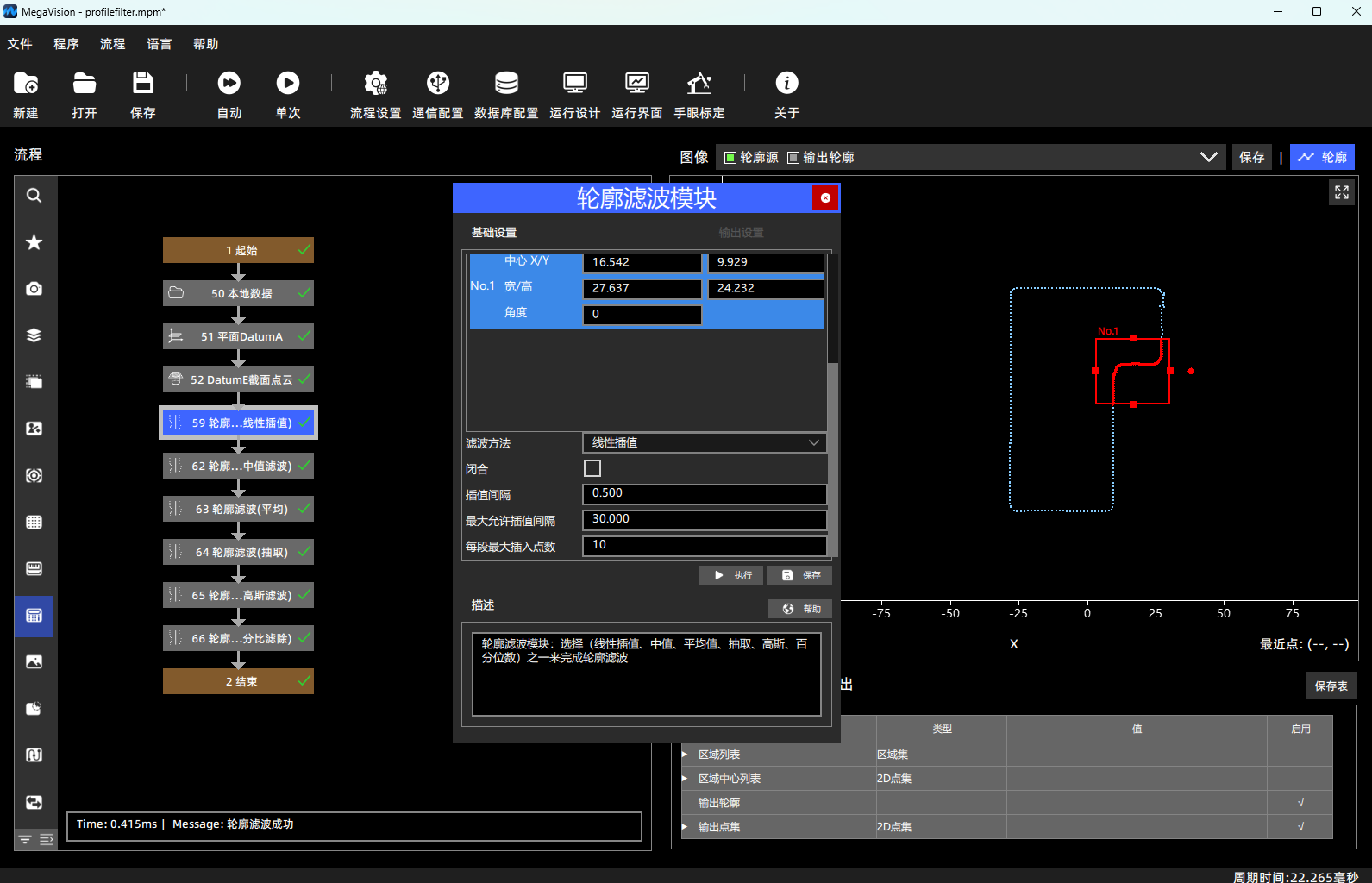This screenshot has width=1372, height=883.
Task: Click the ruler measurement sidebar icon
Action: click(x=34, y=568)
